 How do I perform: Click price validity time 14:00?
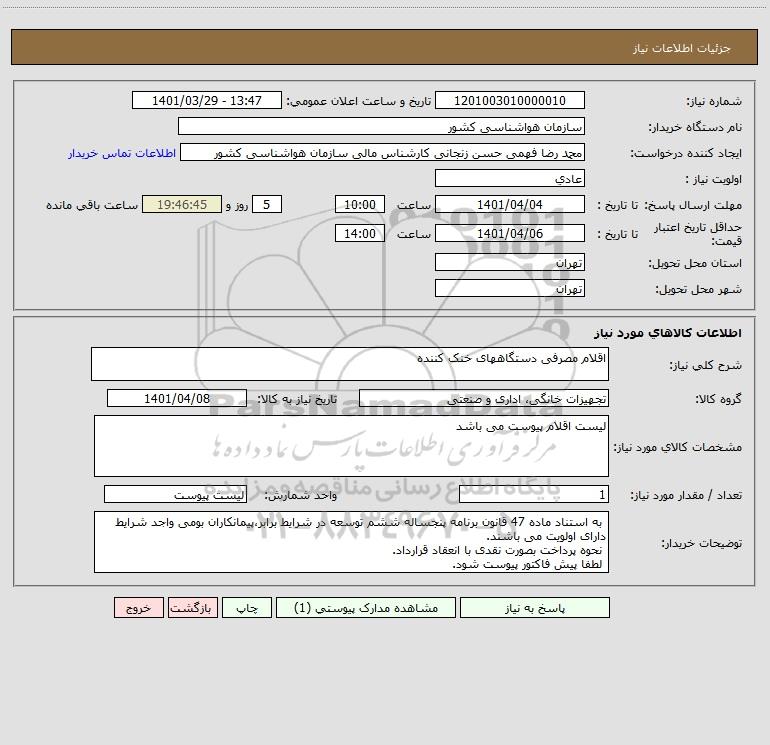click(x=359, y=233)
